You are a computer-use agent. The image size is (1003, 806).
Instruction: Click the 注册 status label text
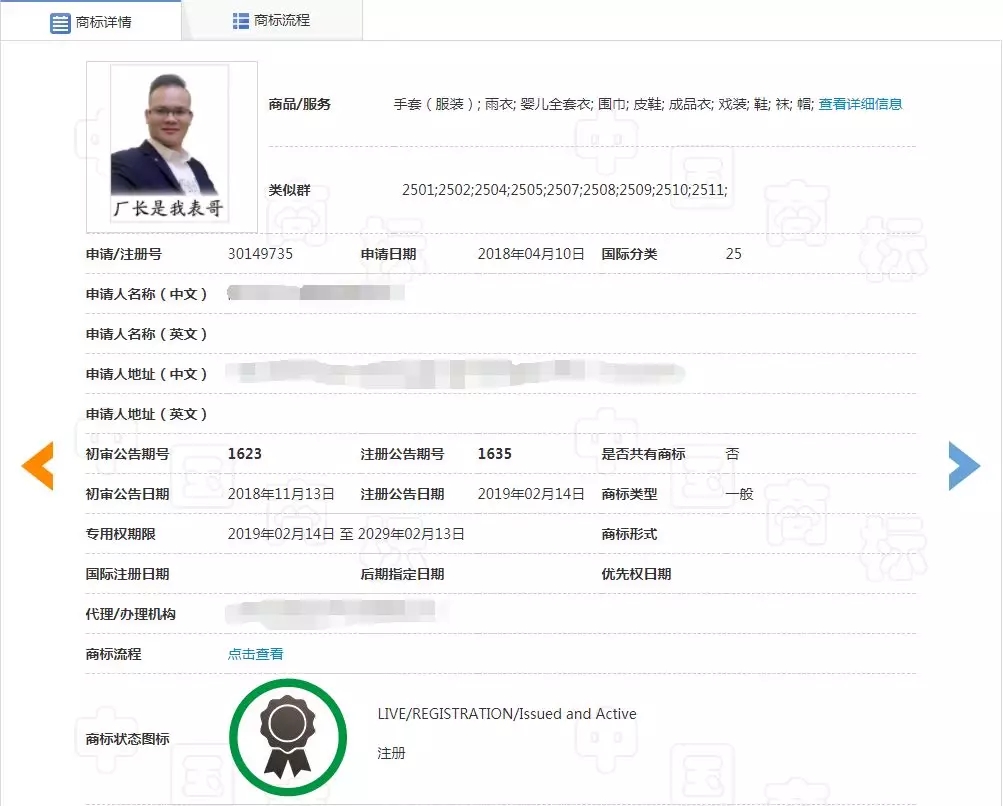391,753
